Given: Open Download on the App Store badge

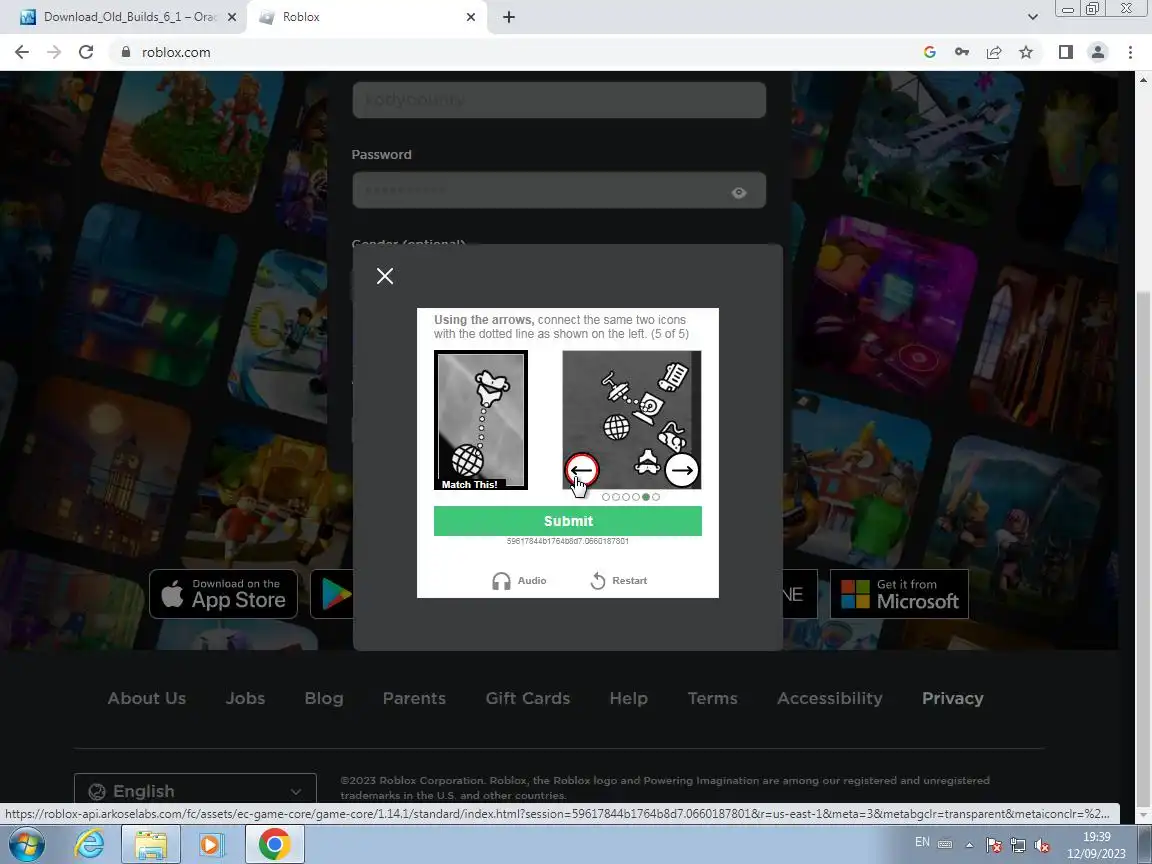Looking at the screenshot, I should point(224,594).
